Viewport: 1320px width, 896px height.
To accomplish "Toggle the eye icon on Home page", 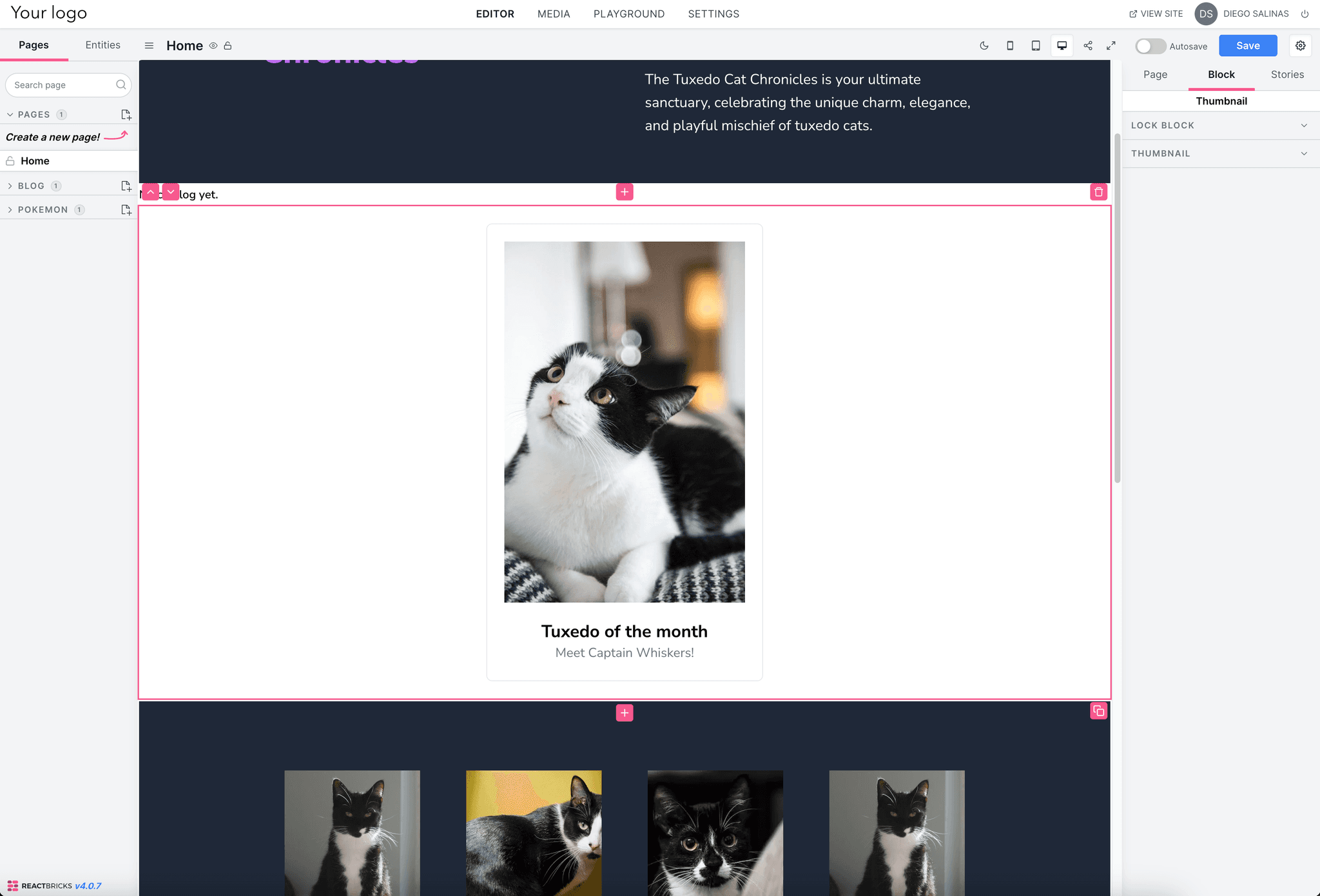I will [x=214, y=46].
